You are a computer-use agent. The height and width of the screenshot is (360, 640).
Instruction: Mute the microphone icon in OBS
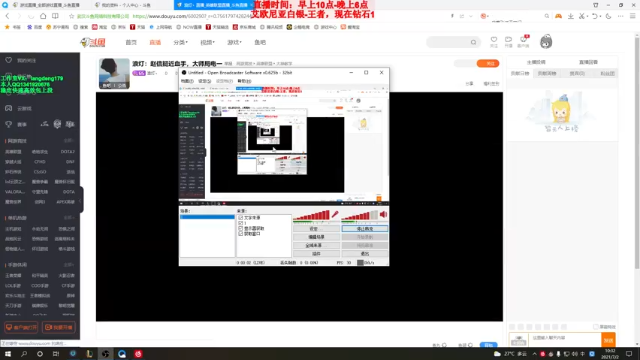coord(335,214)
